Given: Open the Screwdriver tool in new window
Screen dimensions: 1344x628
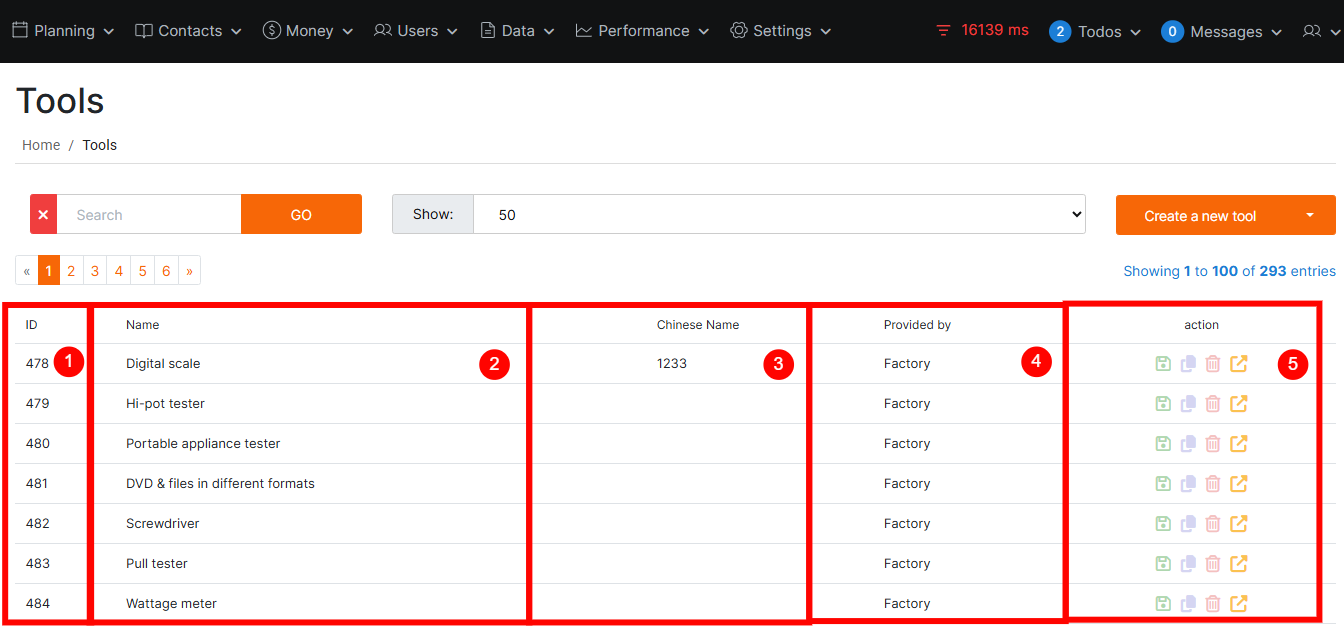Looking at the screenshot, I should [1239, 524].
